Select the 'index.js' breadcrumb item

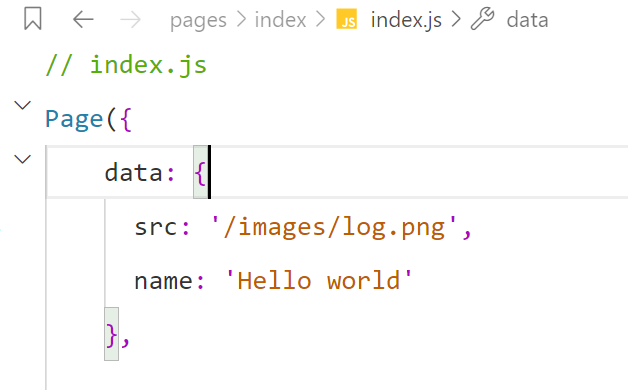pyautogui.click(x=406, y=20)
